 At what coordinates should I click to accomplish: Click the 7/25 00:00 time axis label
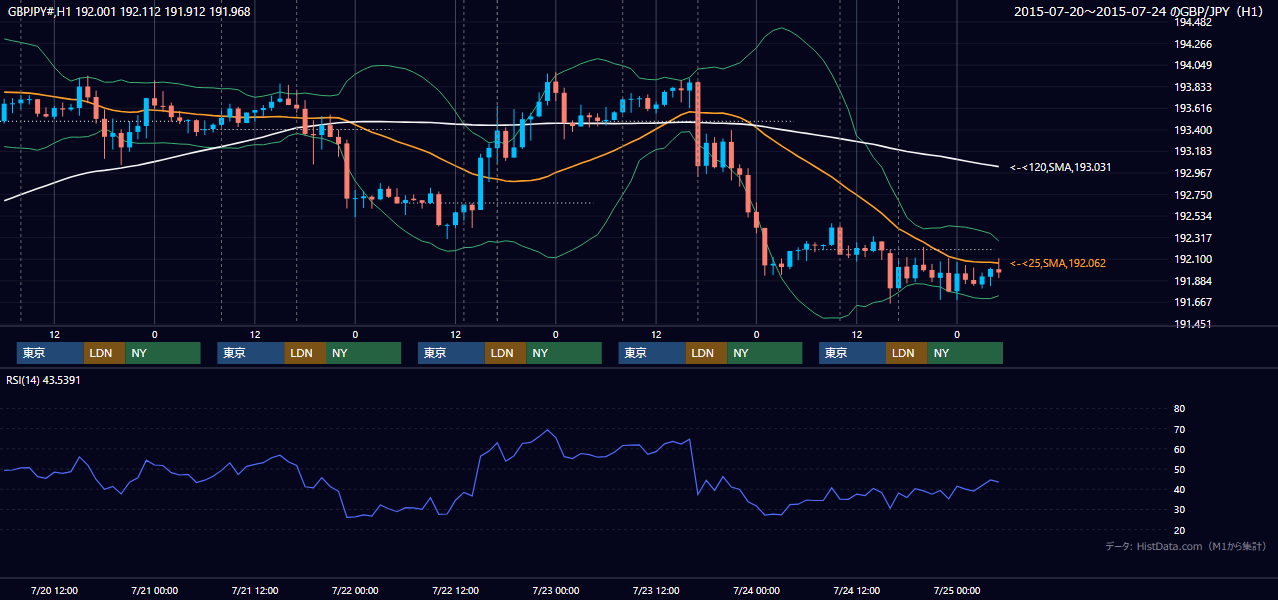[x=957, y=590]
